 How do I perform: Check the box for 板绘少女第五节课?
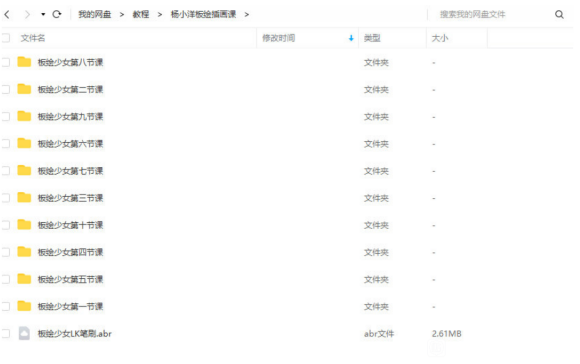pos(6,279)
